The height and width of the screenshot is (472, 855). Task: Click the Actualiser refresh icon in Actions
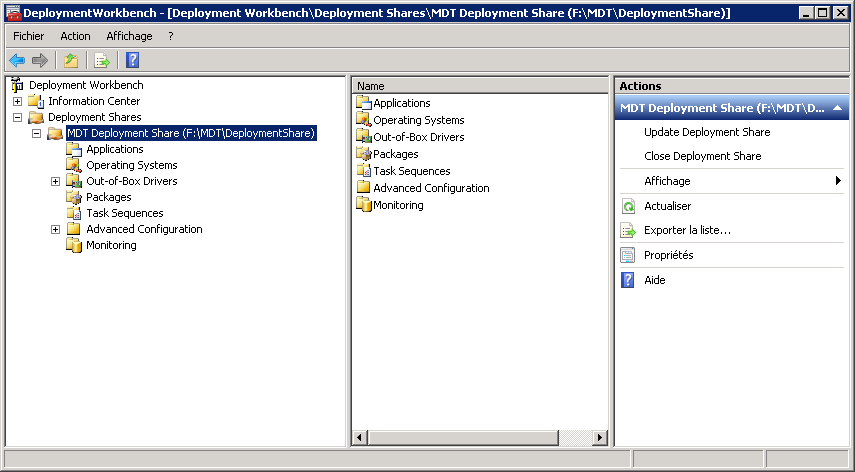coord(628,206)
